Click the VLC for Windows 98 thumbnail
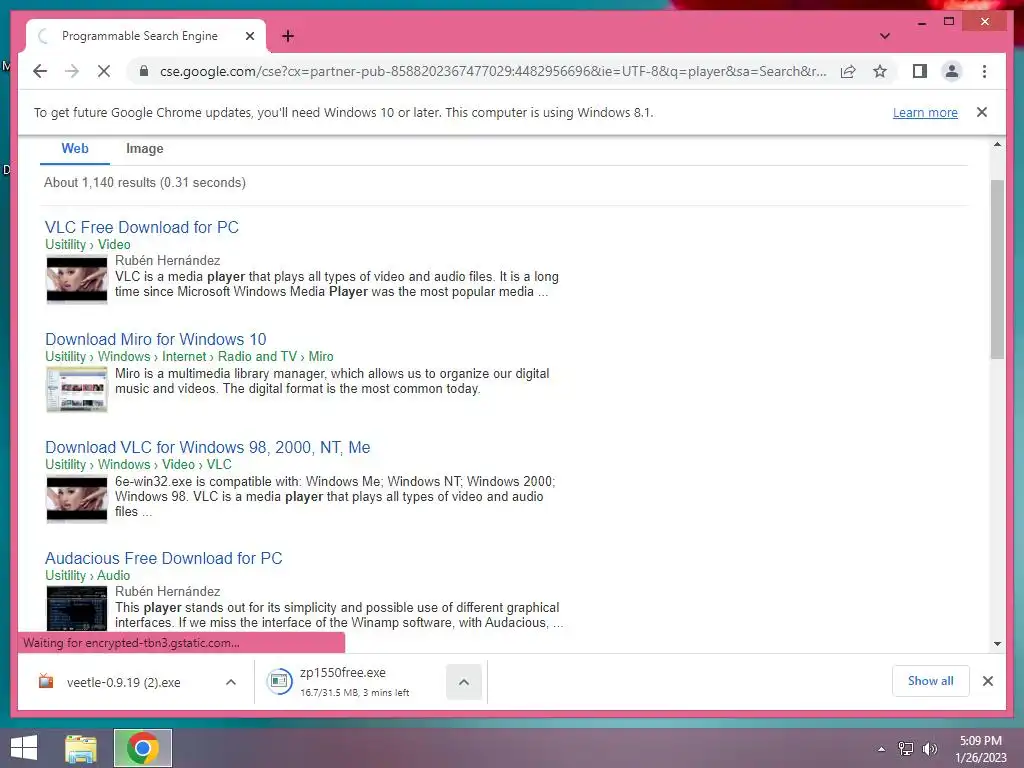1024x768 pixels. (76, 500)
